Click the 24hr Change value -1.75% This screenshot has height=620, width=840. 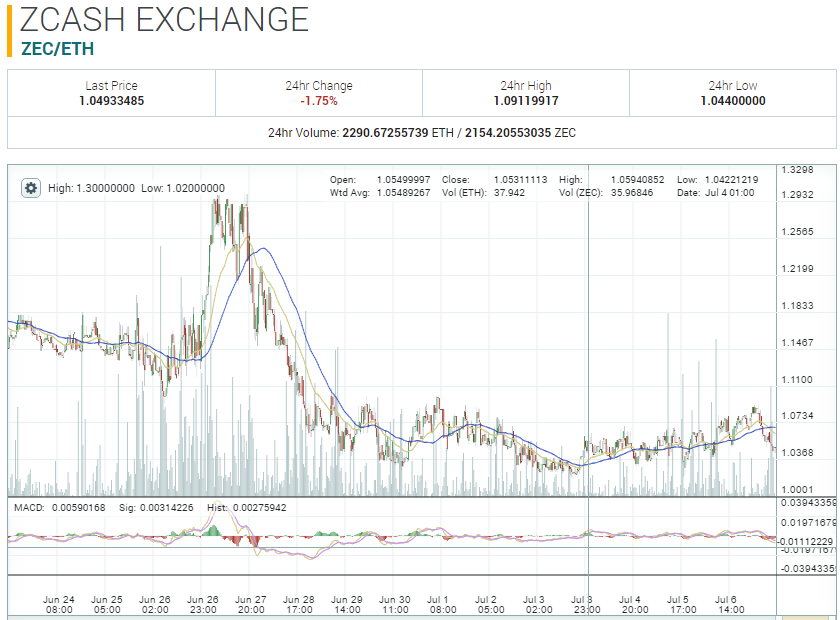point(319,101)
